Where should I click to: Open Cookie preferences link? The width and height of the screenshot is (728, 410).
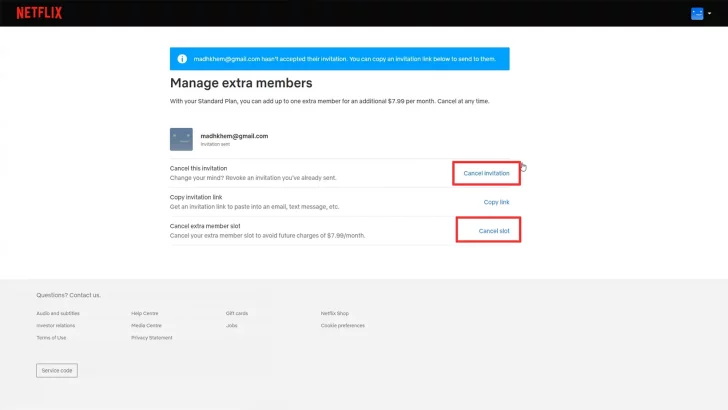[x=342, y=325]
